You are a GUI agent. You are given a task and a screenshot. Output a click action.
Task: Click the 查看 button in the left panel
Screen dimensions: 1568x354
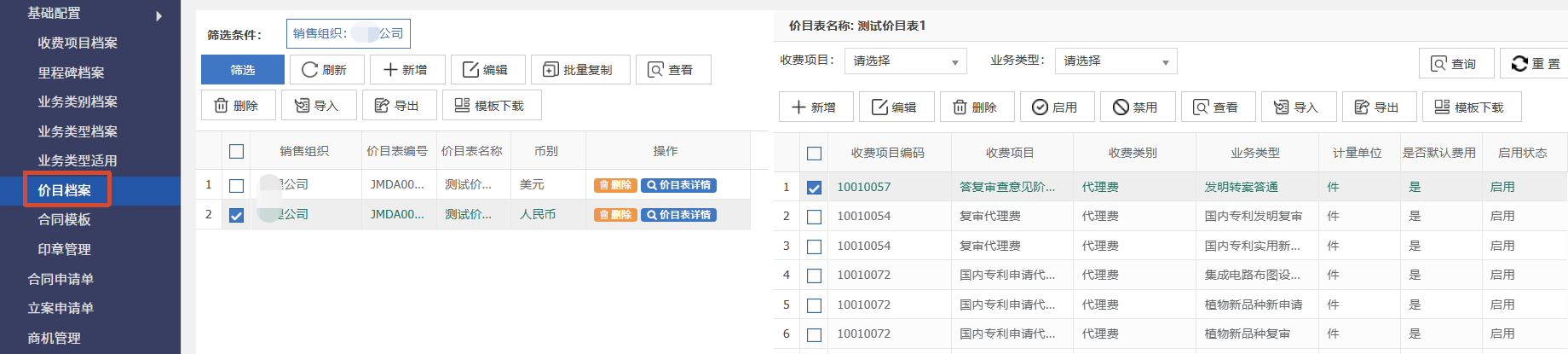click(673, 70)
